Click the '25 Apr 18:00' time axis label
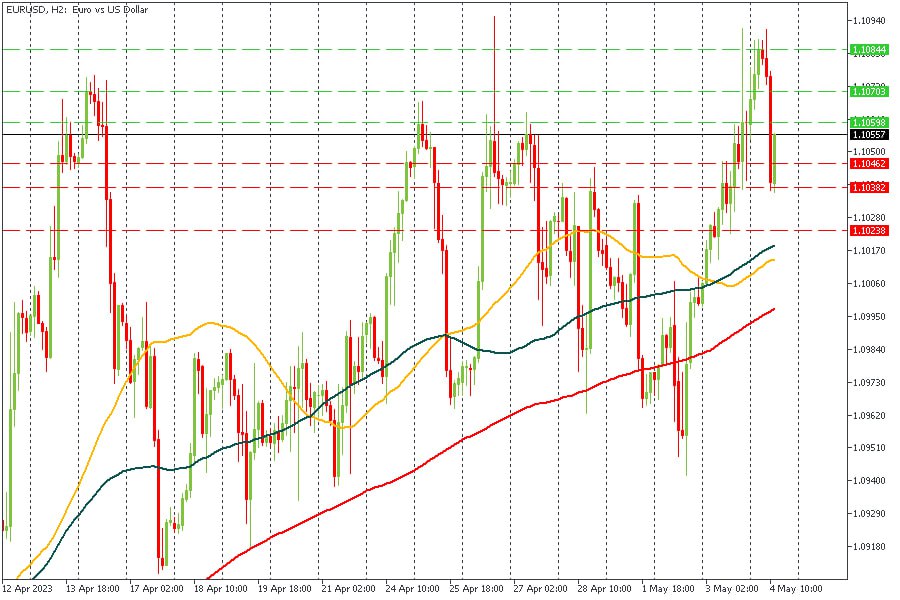 (476, 589)
